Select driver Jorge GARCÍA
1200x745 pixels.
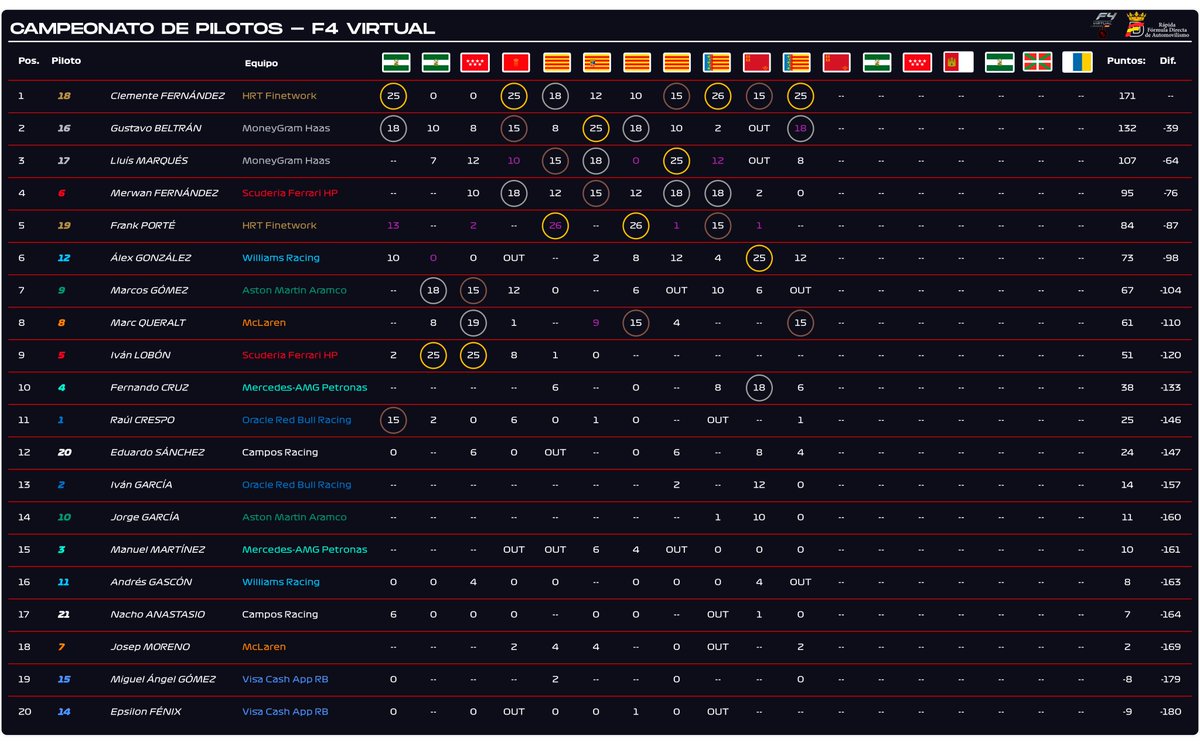pos(145,517)
